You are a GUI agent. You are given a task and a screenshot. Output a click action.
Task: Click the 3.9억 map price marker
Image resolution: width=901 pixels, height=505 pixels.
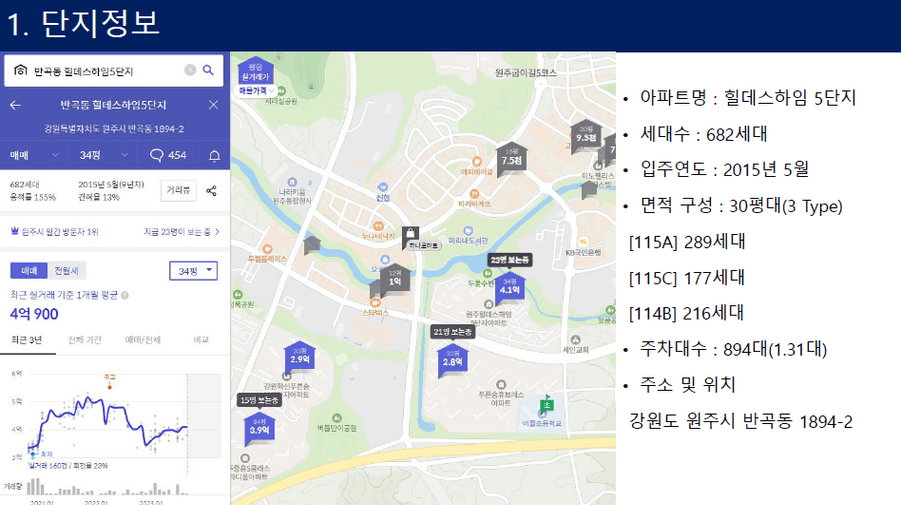(x=259, y=429)
